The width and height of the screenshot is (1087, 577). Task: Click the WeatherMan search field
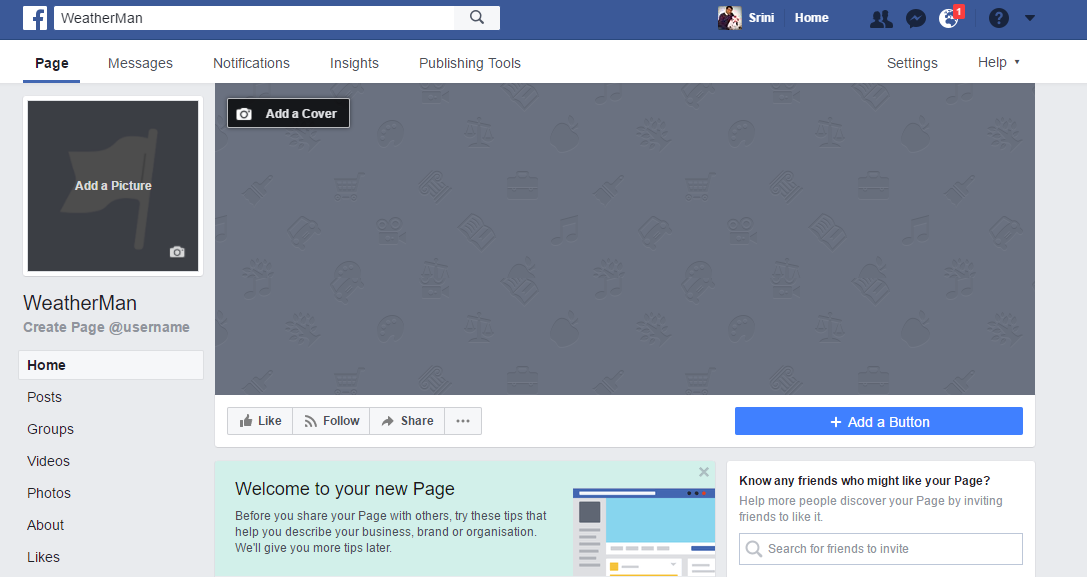(254, 18)
